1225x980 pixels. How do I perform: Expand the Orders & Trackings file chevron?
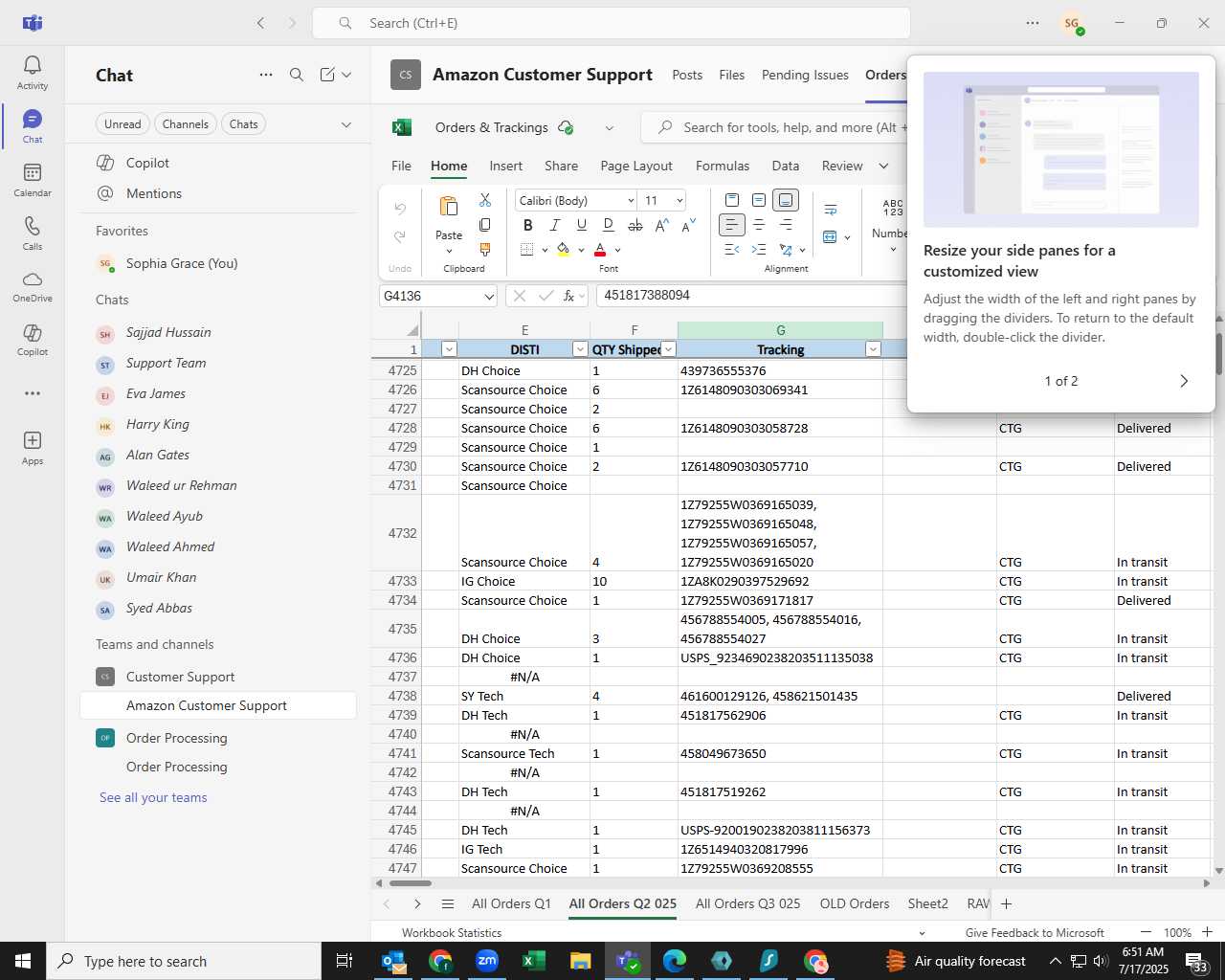[x=609, y=128]
